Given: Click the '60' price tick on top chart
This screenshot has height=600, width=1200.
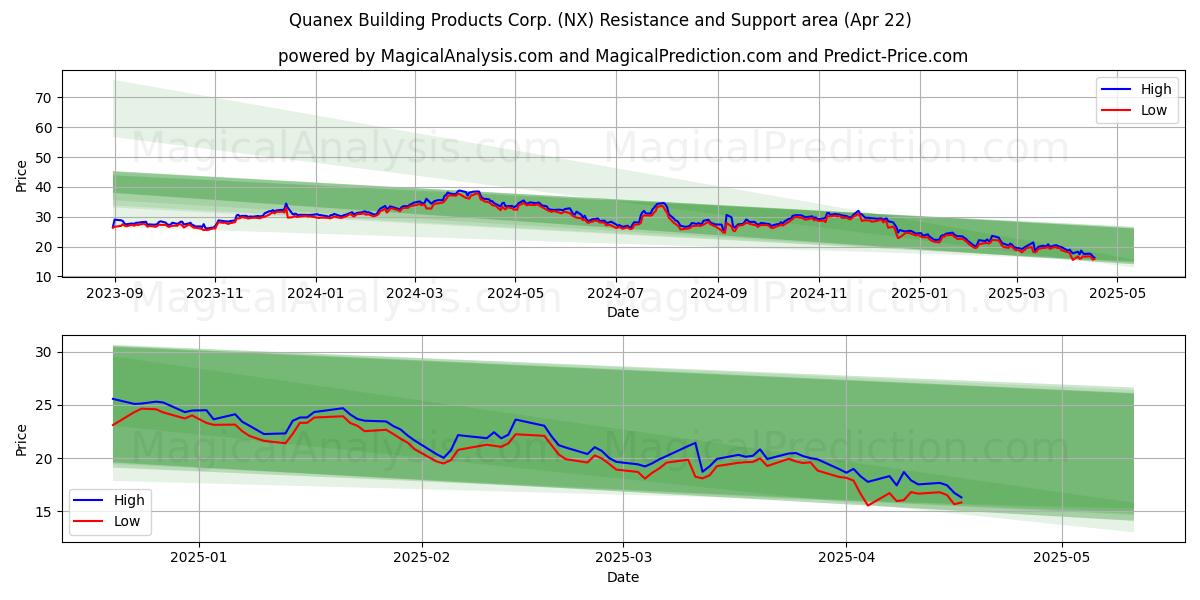Looking at the screenshot, I should point(46,128).
